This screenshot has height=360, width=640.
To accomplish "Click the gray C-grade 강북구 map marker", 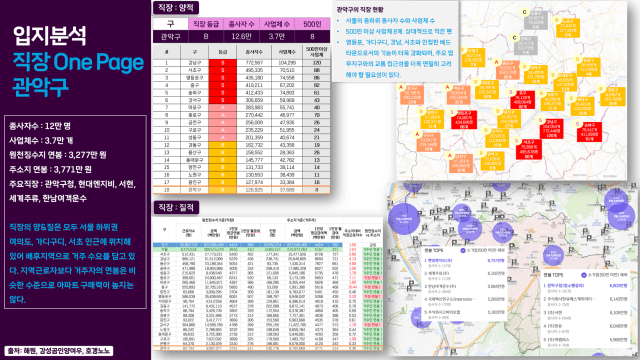I will (x=526, y=45).
